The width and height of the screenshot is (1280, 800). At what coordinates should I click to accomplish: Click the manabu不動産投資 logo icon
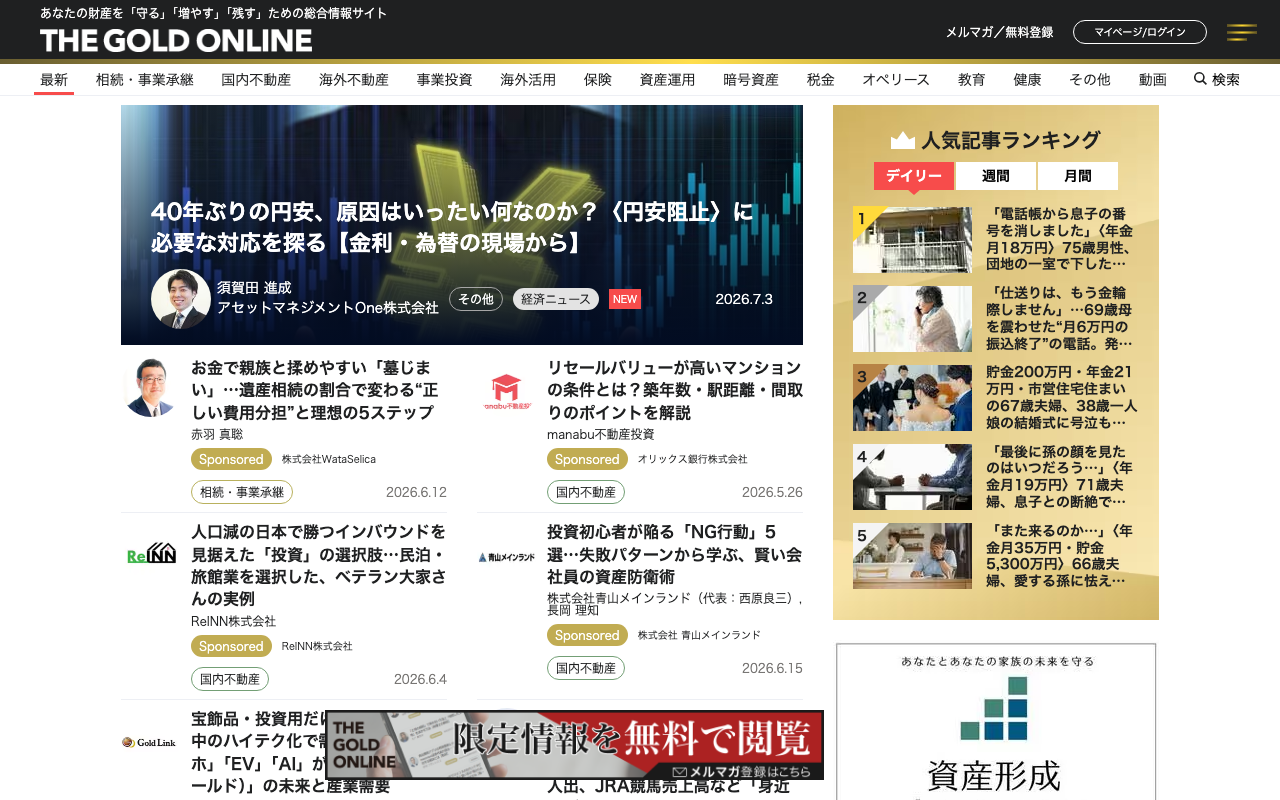507,391
